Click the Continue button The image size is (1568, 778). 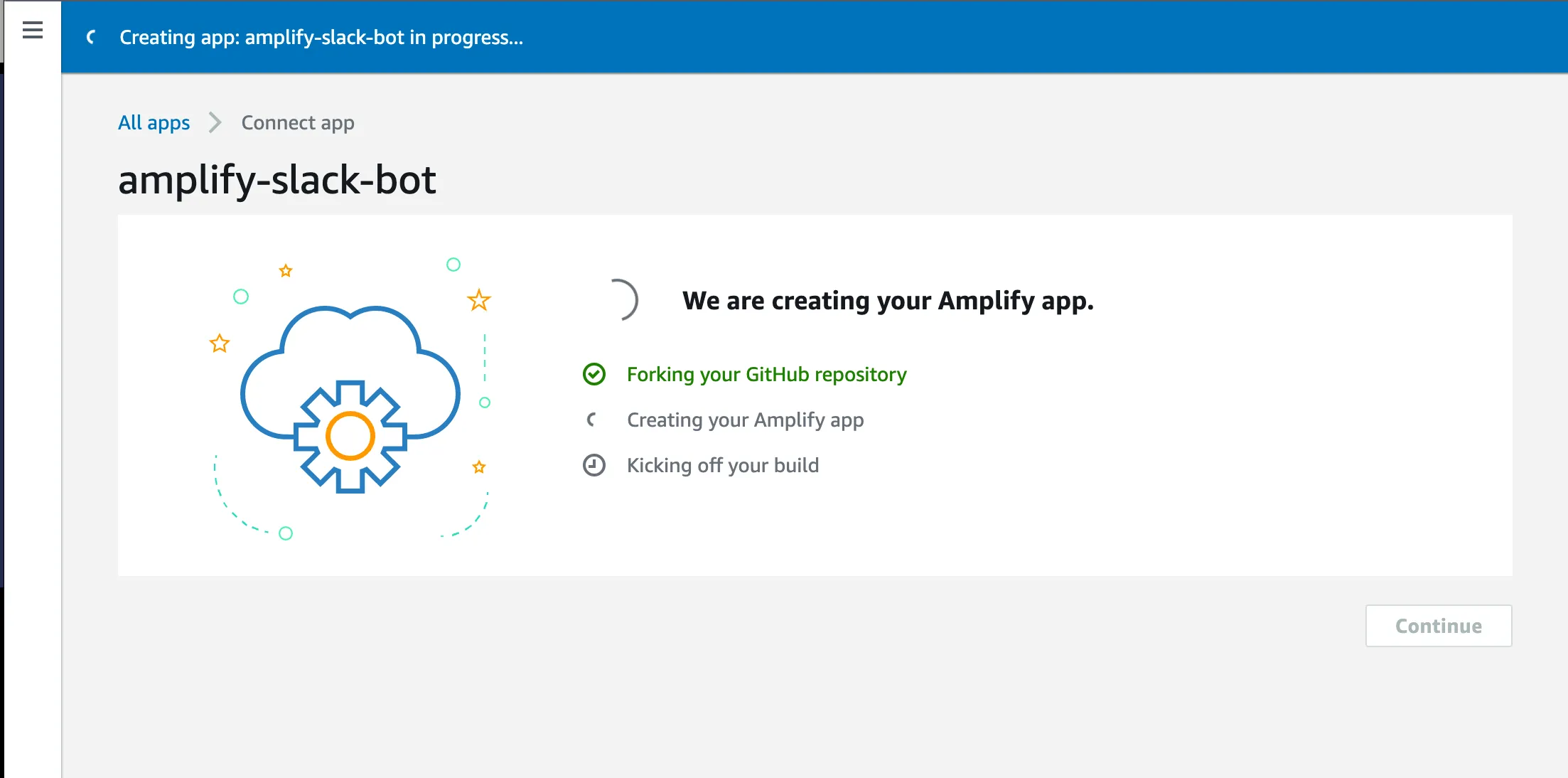pos(1438,626)
